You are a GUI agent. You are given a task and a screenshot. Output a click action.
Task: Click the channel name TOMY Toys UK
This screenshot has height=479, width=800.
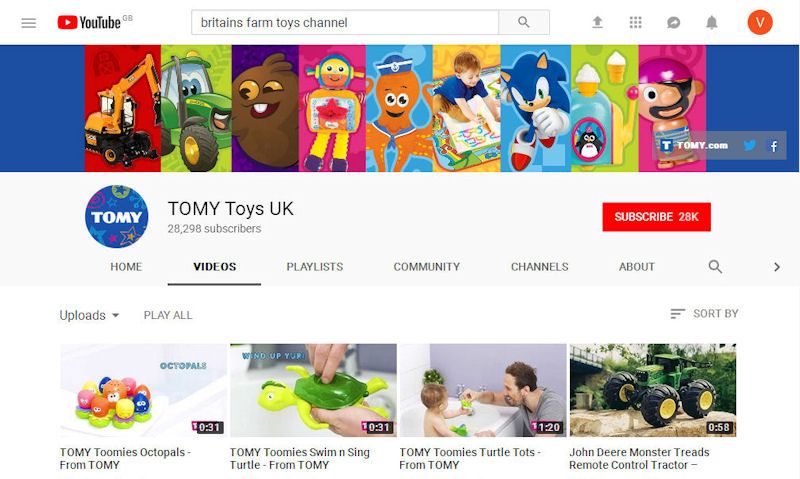pyautogui.click(x=231, y=209)
